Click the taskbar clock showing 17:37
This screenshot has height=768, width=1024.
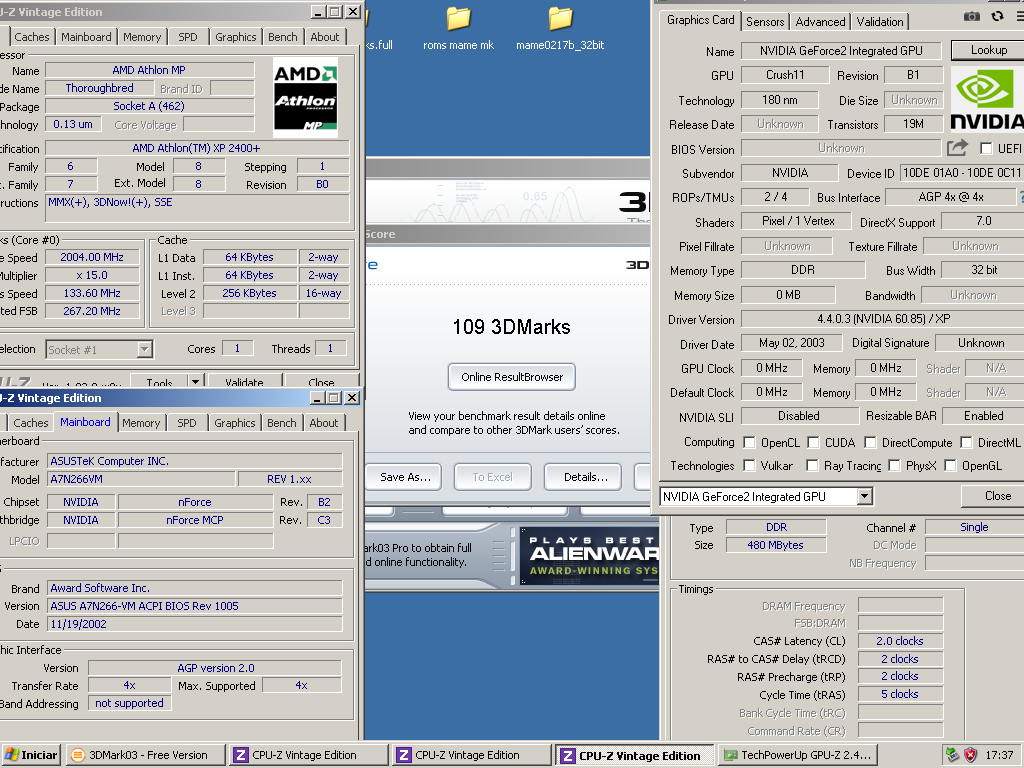999,755
